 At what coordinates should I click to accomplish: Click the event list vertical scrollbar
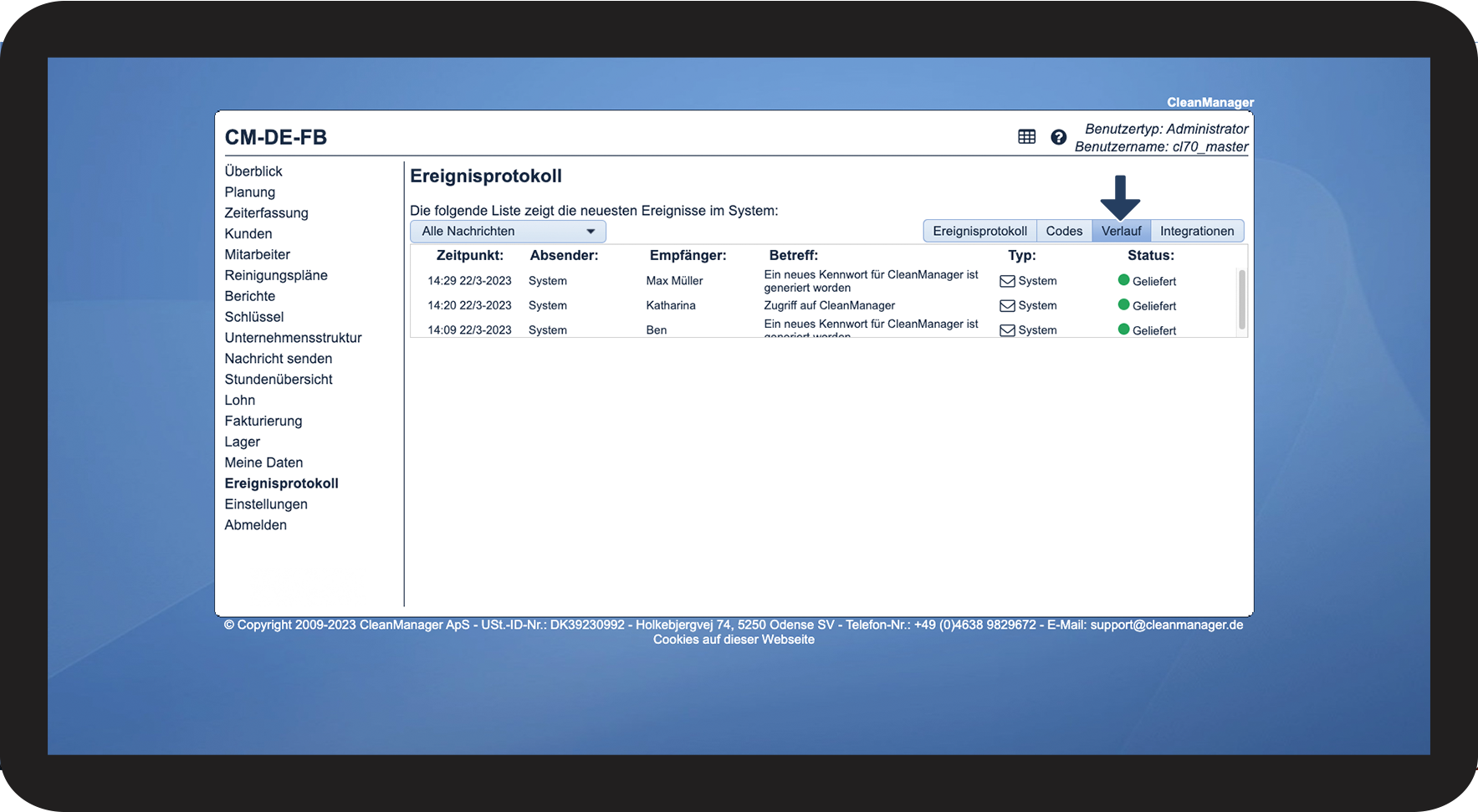[x=1241, y=299]
